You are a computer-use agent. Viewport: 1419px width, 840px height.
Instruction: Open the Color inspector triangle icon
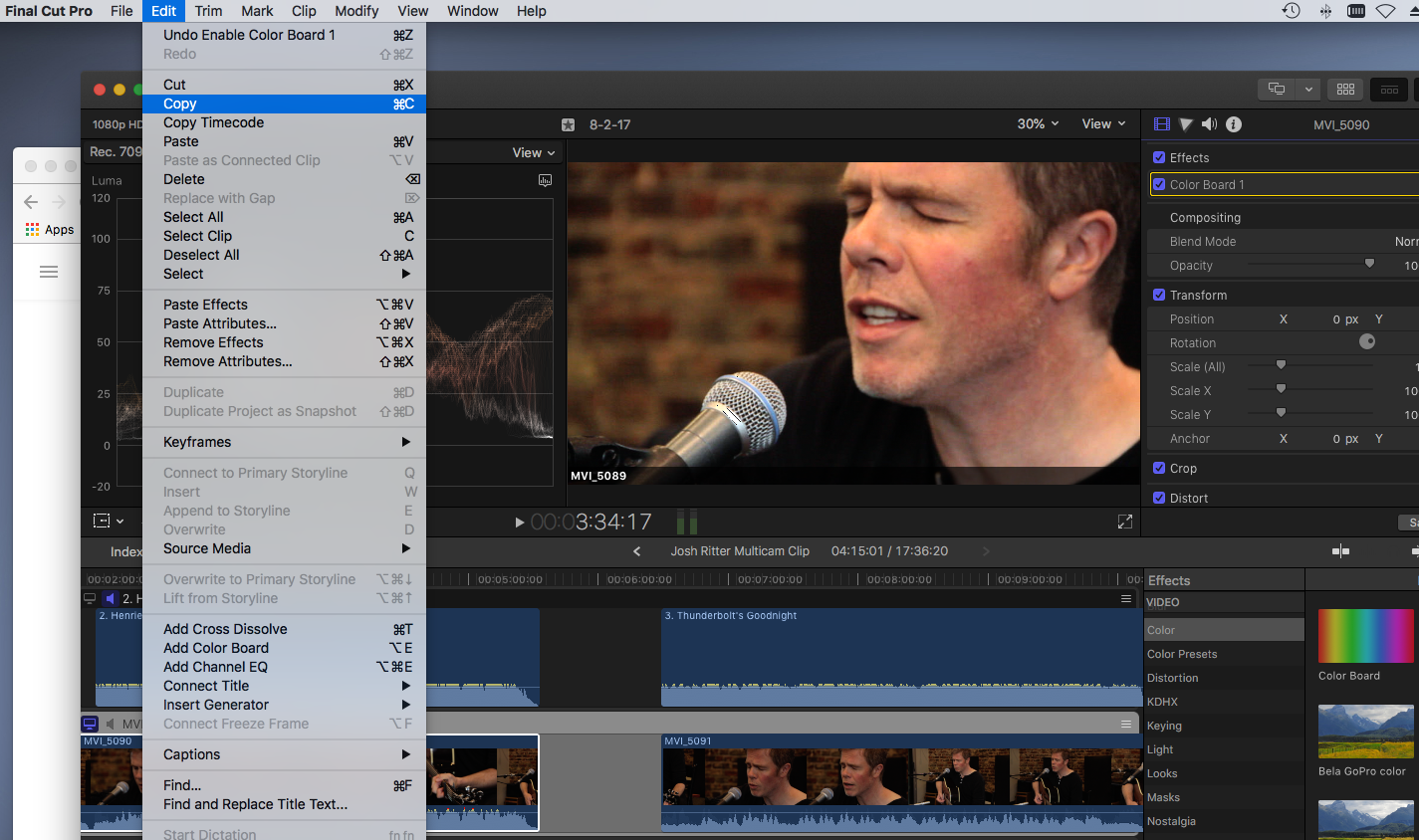pyautogui.click(x=1186, y=124)
